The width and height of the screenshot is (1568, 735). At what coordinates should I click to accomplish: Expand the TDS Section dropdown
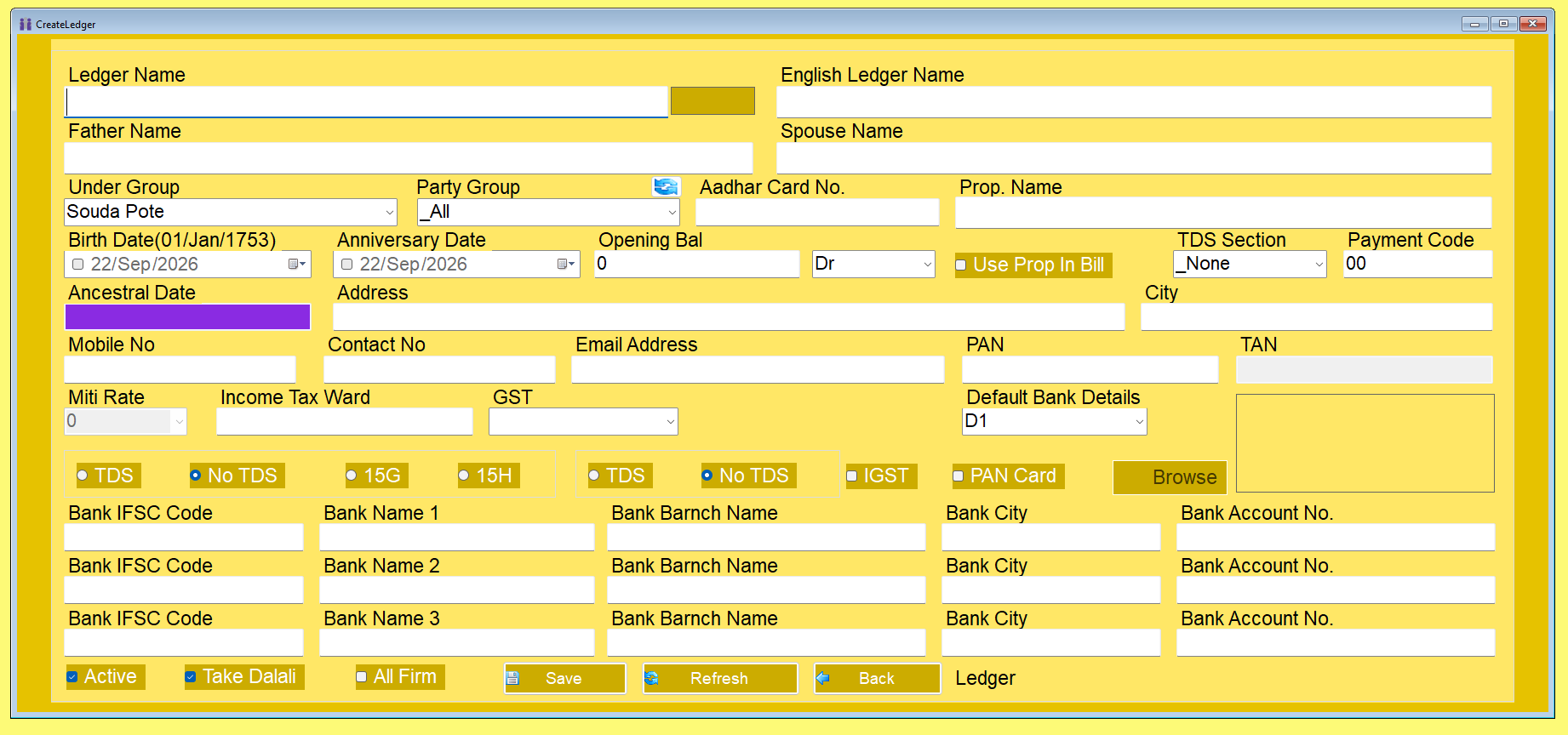pos(1319,265)
